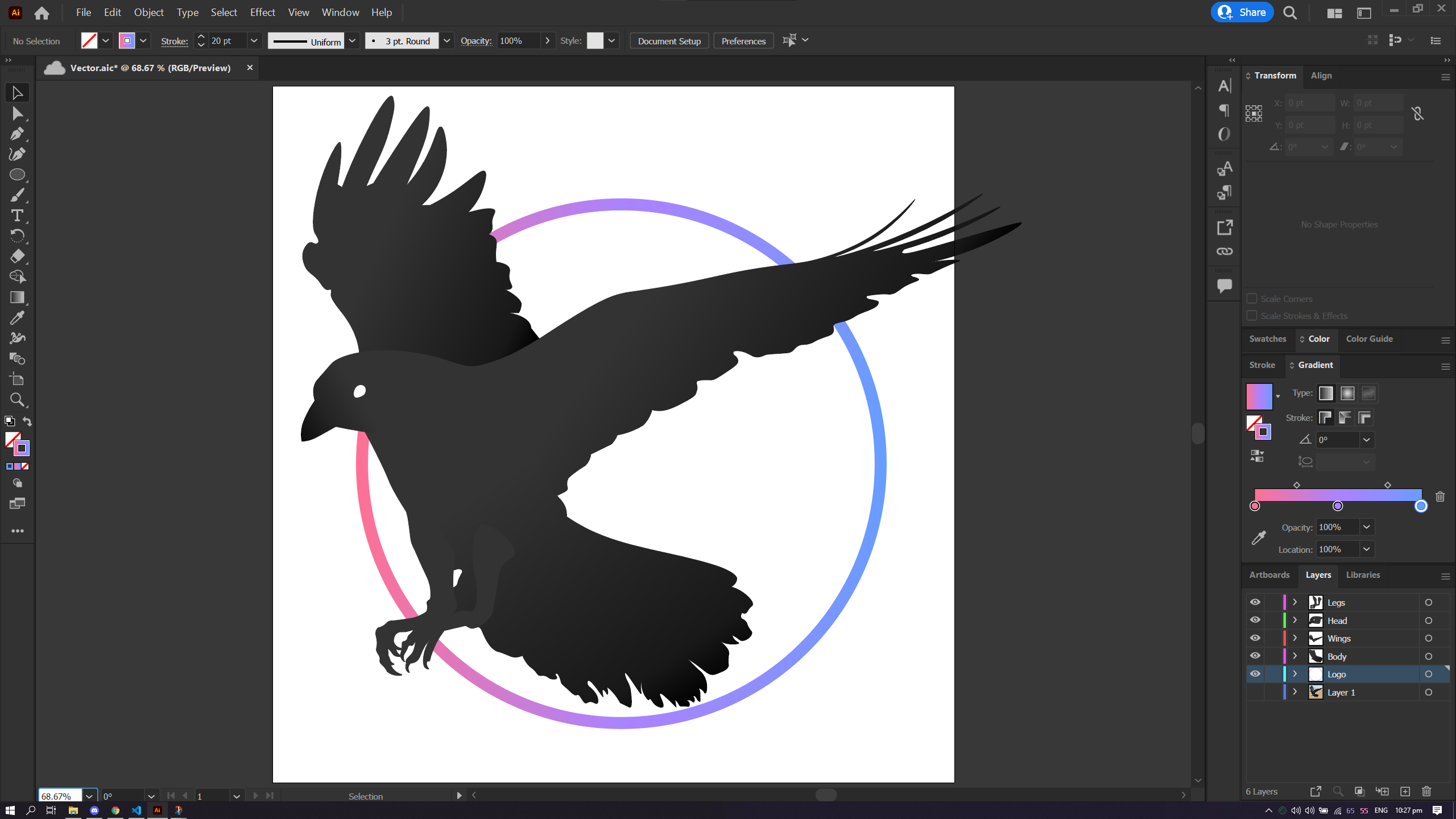Screen dimensions: 1456x819
Task: Expand the Wings layer
Action: [1295, 638]
